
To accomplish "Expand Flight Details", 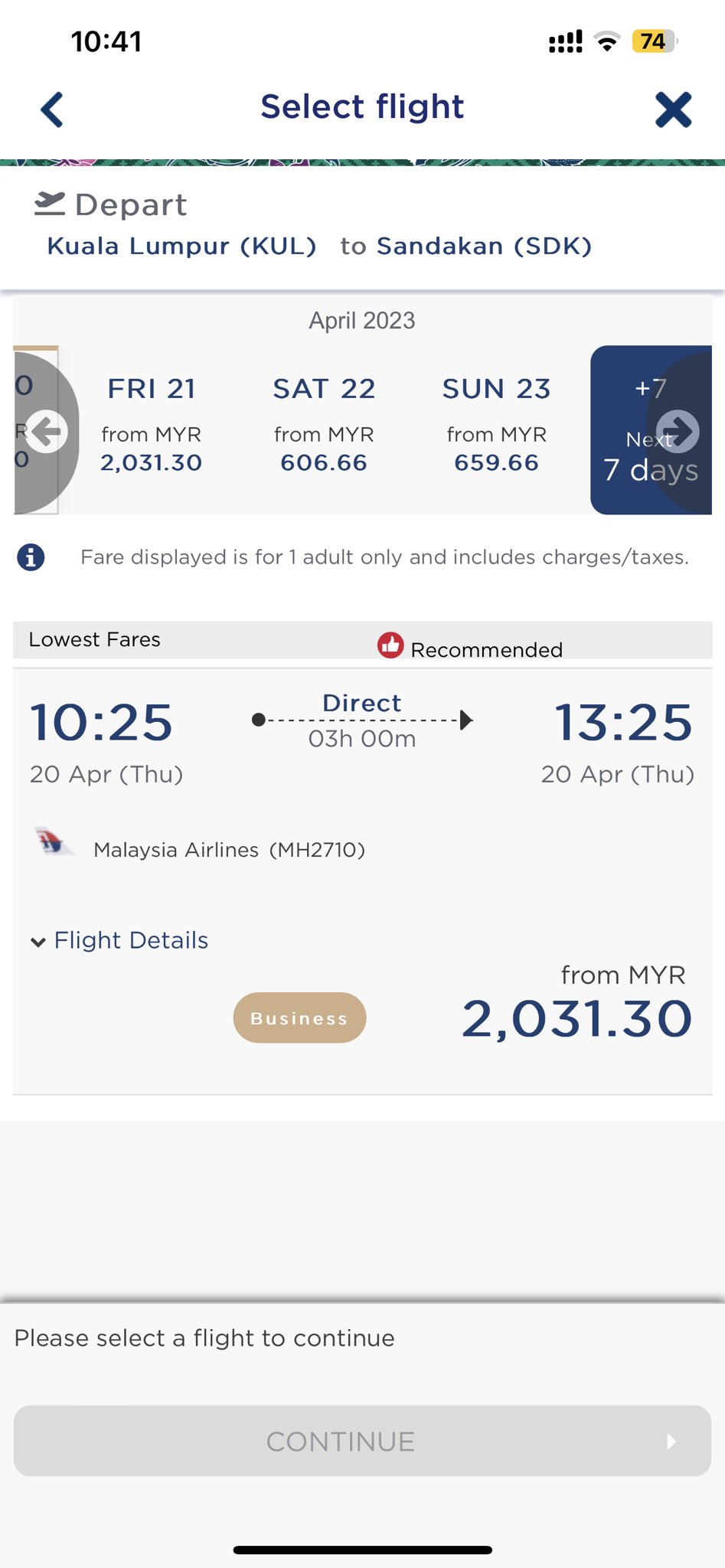I will [131, 940].
